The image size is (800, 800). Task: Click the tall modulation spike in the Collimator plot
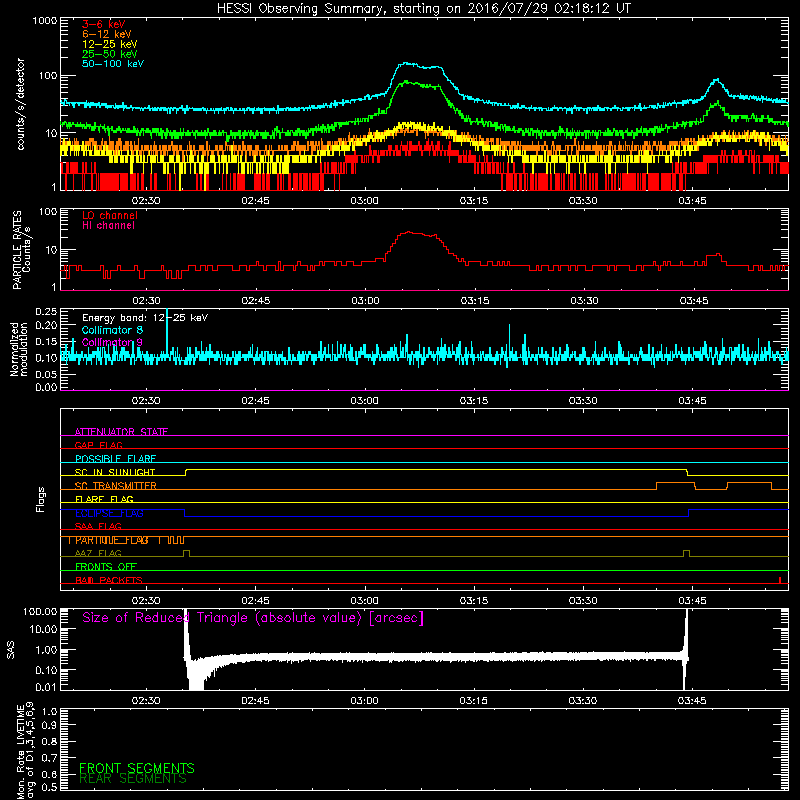[167, 331]
